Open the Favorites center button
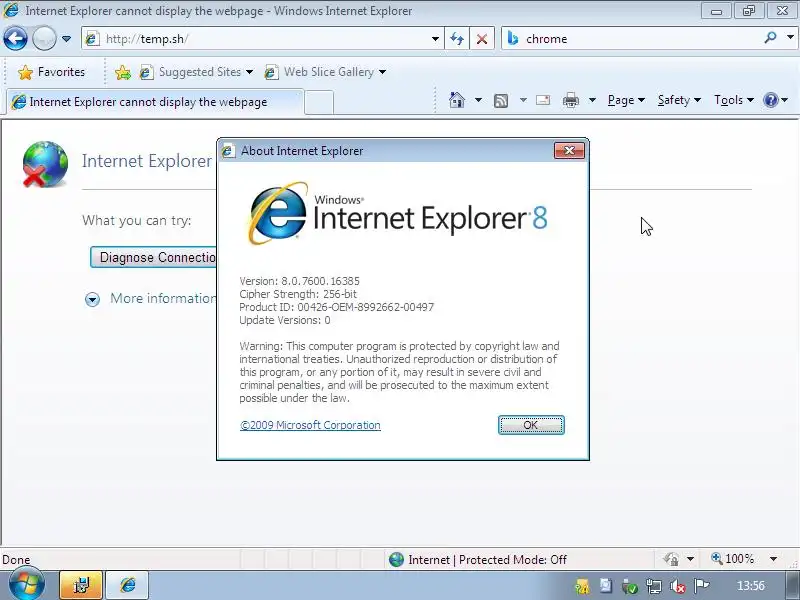 (51, 72)
